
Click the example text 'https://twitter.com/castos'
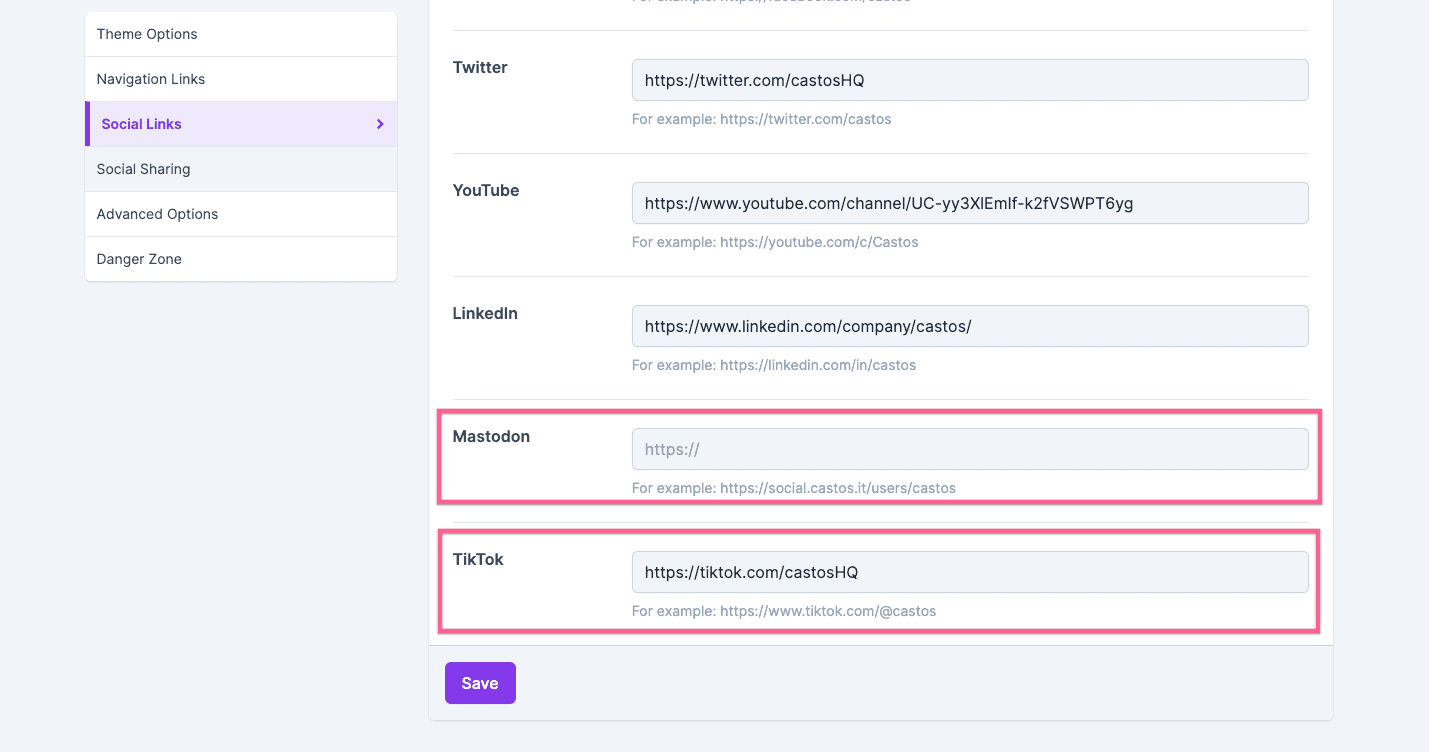[805, 119]
